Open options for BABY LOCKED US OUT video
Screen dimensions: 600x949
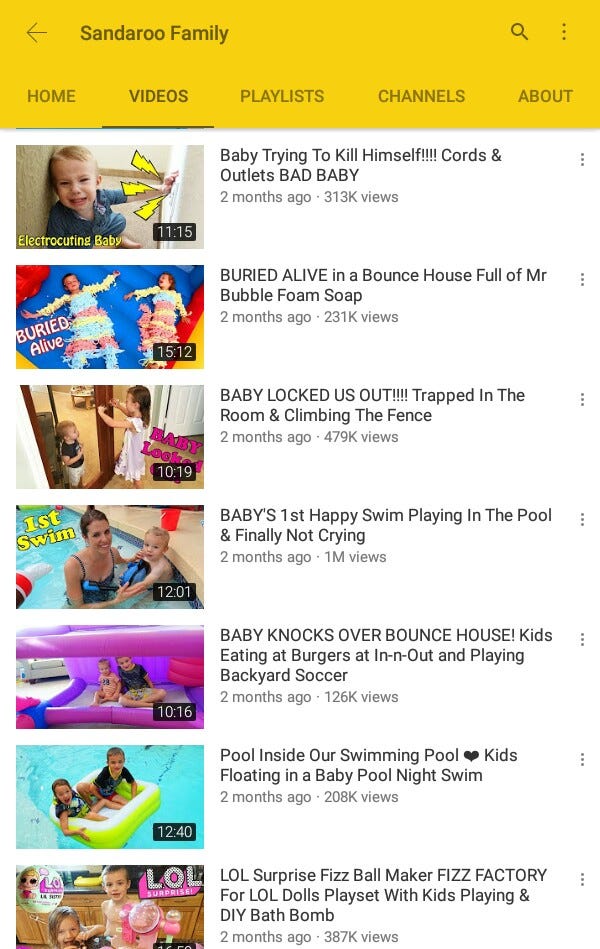tap(582, 399)
